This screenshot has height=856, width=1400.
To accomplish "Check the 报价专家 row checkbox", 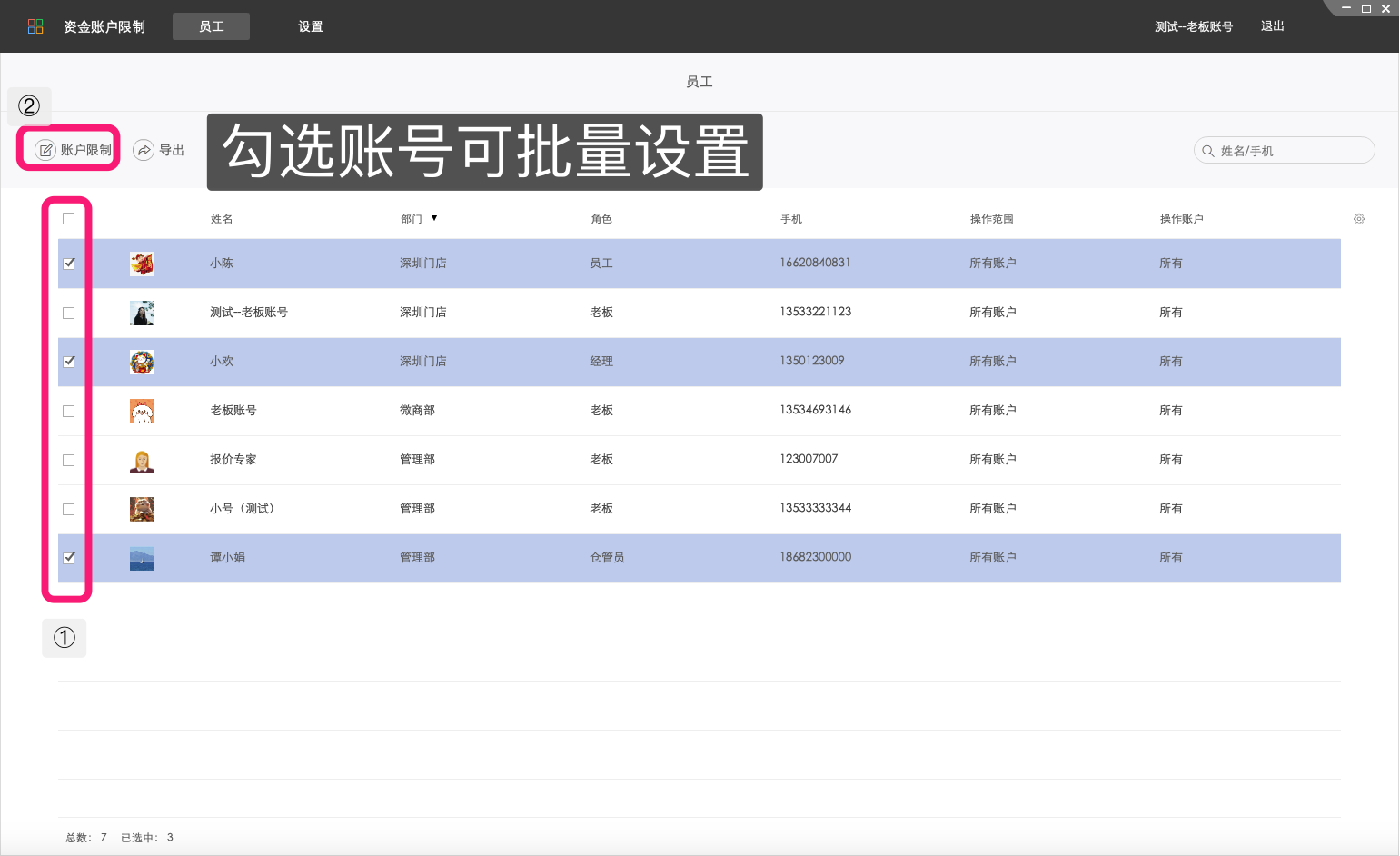I will tap(68, 460).
